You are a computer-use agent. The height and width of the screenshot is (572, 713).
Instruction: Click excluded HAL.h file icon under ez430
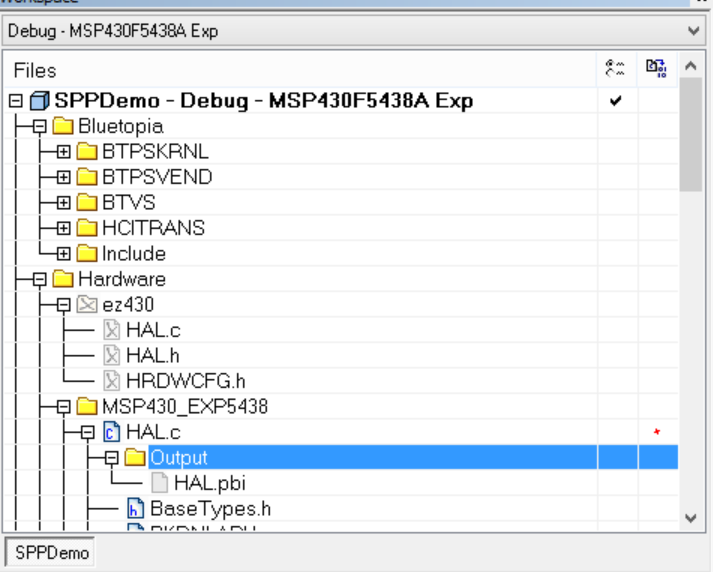point(111,355)
